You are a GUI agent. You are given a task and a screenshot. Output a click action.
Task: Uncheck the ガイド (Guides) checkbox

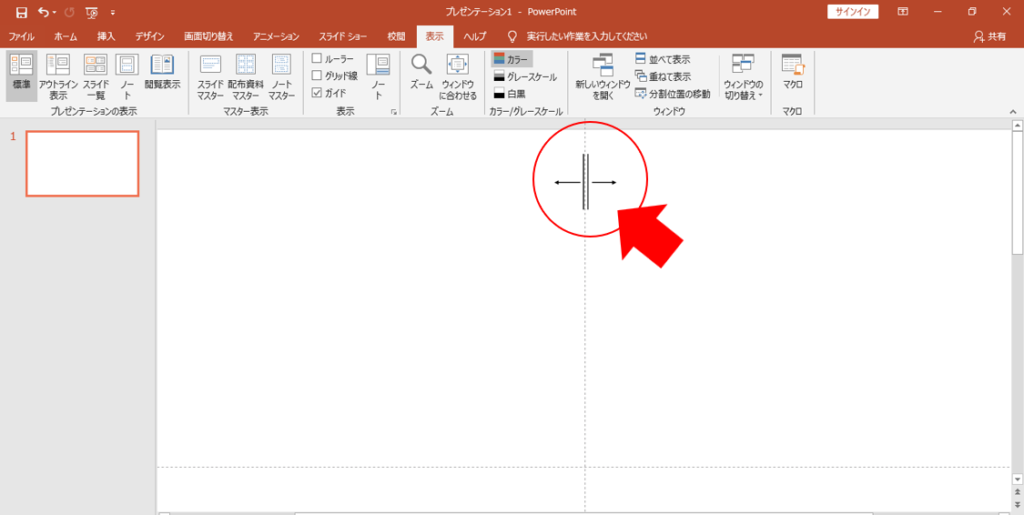click(x=317, y=93)
